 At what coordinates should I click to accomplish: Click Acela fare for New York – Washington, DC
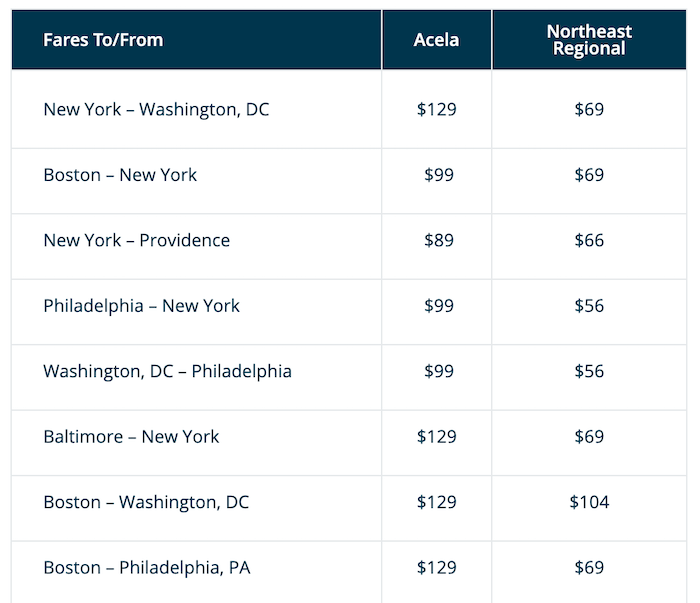click(x=436, y=109)
